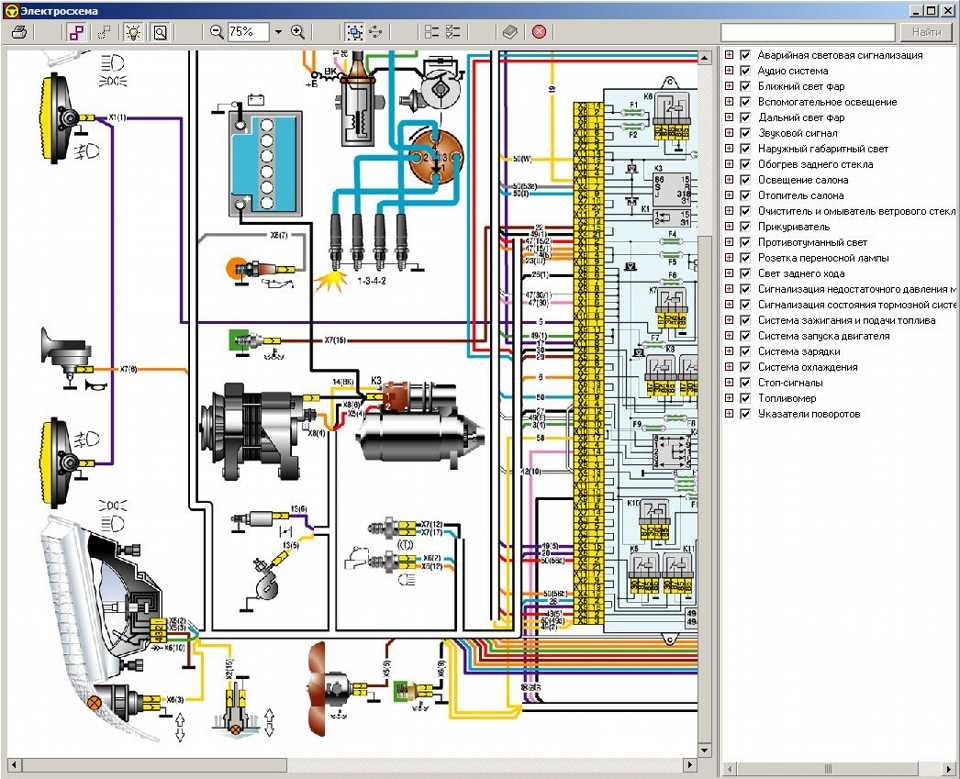
Task: Click the light bulb highlight icon
Action: pos(132,32)
